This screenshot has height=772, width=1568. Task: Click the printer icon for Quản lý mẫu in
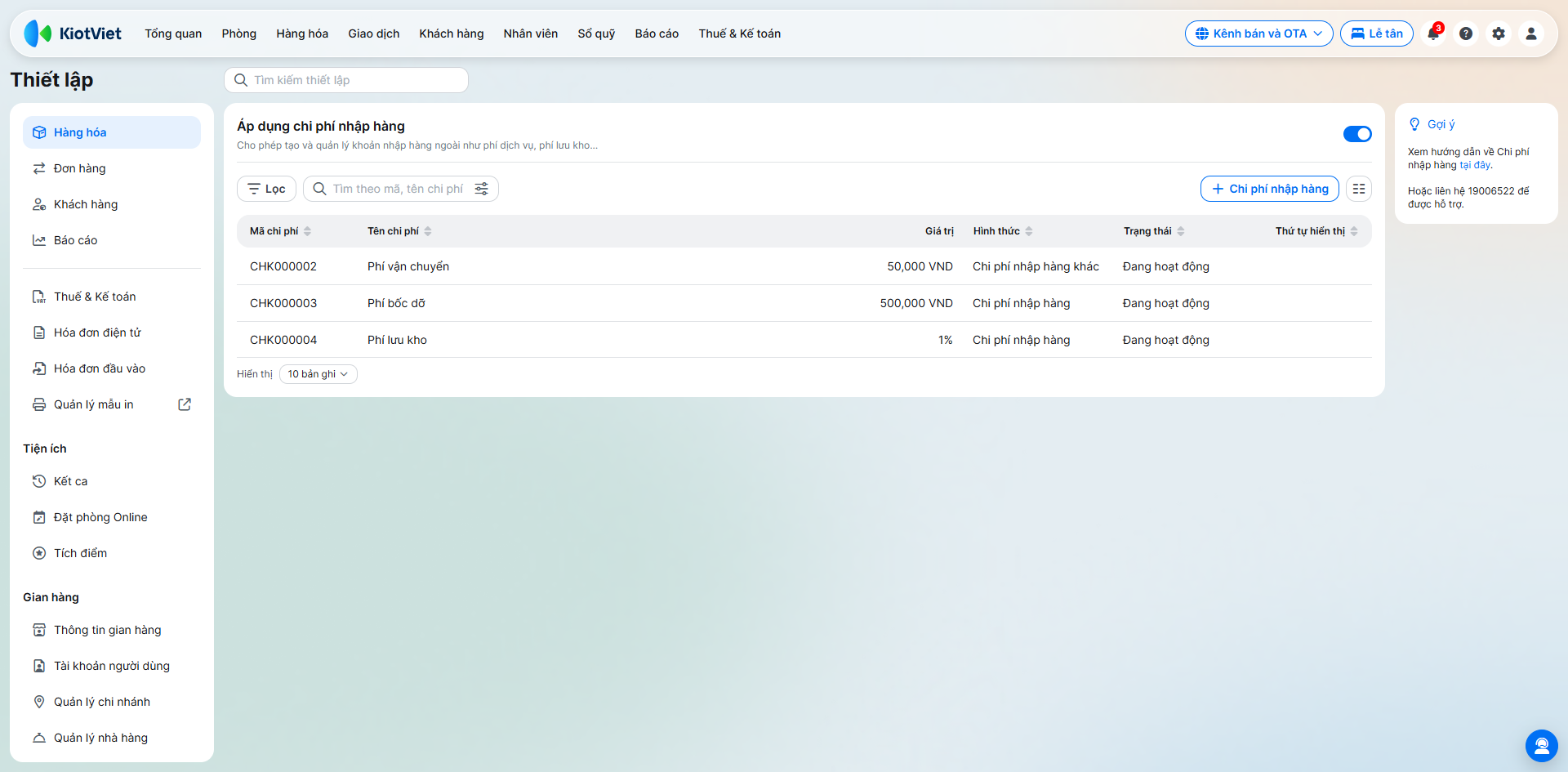point(39,404)
